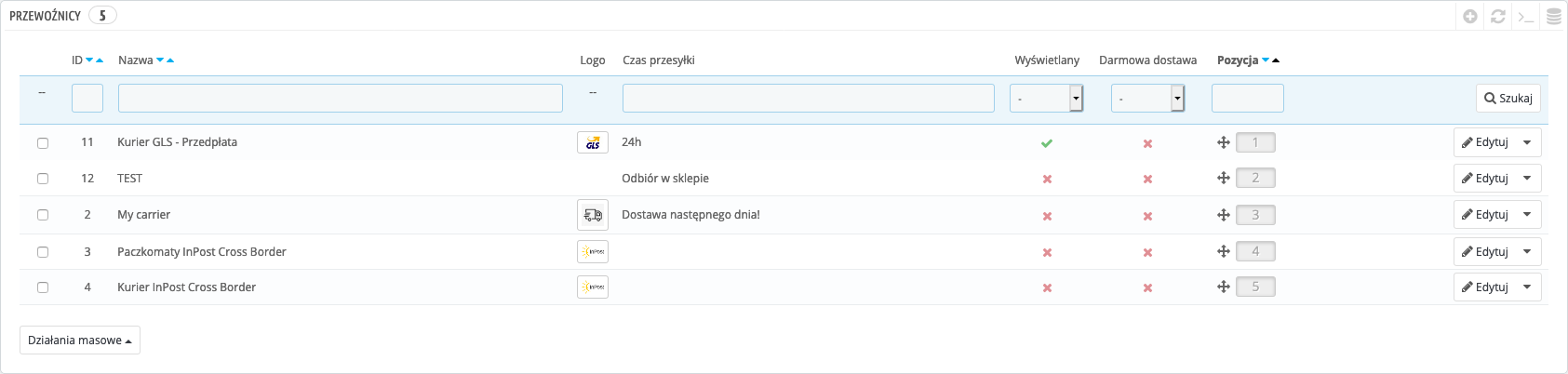This screenshot has width=1568, height=374.
Task: Enable free shipping for TEST carrier
Action: click(x=1147, y=179)
